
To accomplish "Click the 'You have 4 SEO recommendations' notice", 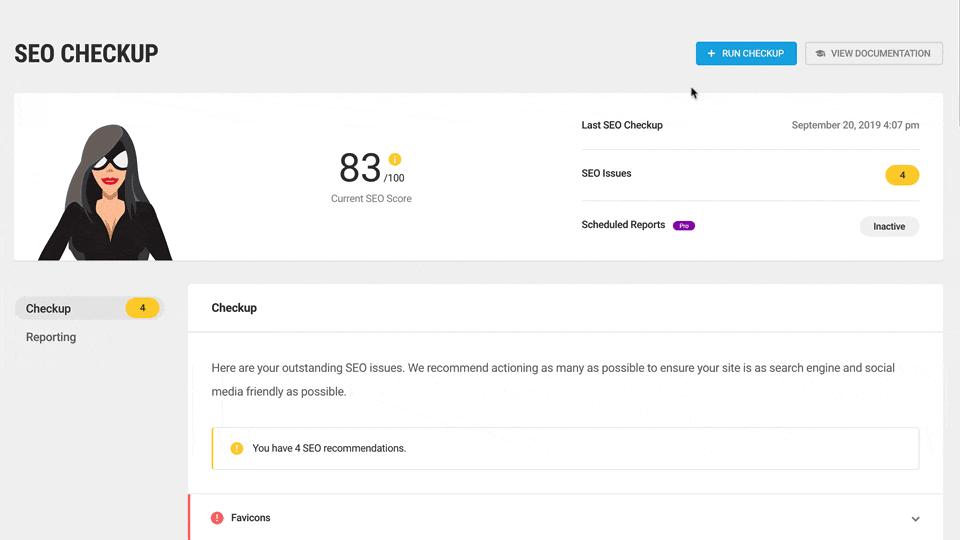I will point(565,448).
